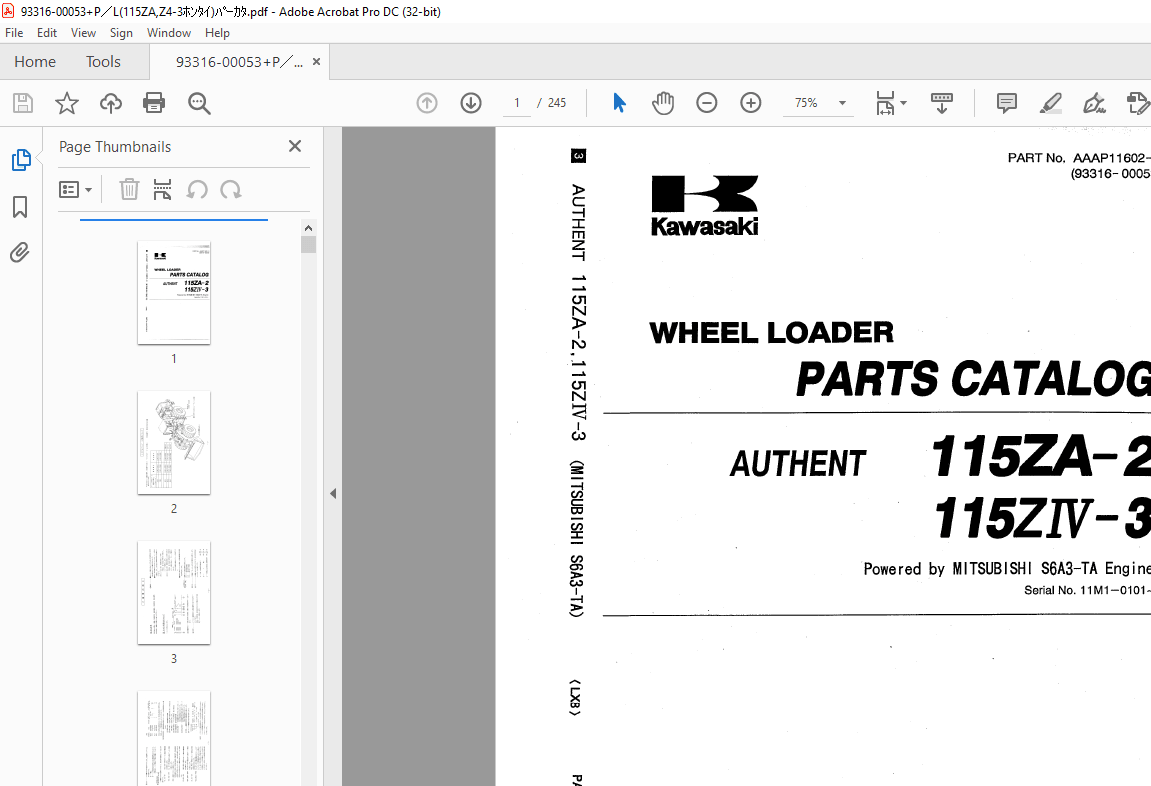1151x786 pixels.
Task: Open the thumbnail options dropdown menu
Action: point(76,189)
